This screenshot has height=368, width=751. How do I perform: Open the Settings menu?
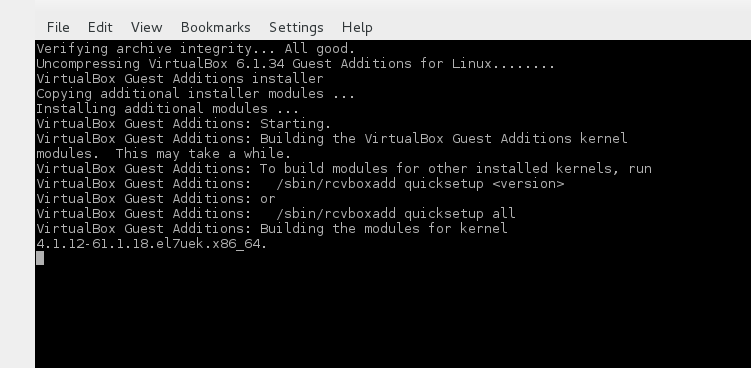[x=296, y=27]
